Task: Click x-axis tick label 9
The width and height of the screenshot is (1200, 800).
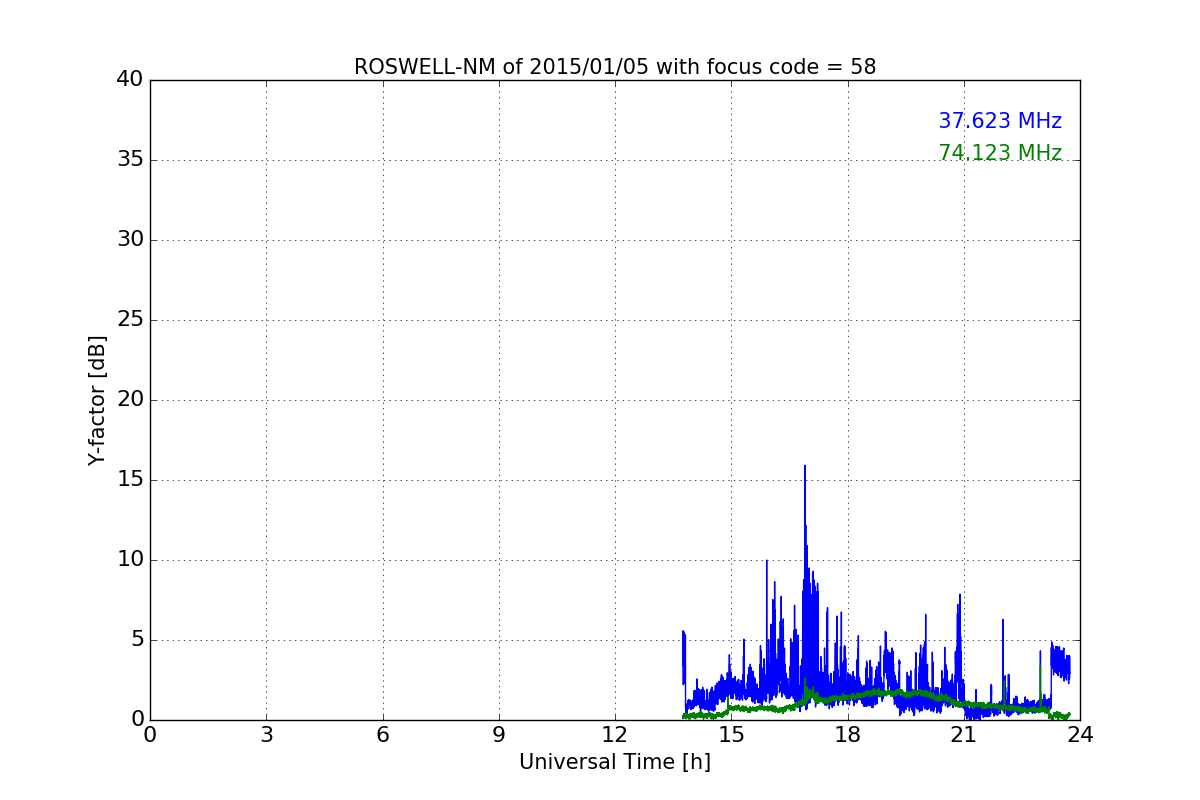Action: [x=499, y=734]
